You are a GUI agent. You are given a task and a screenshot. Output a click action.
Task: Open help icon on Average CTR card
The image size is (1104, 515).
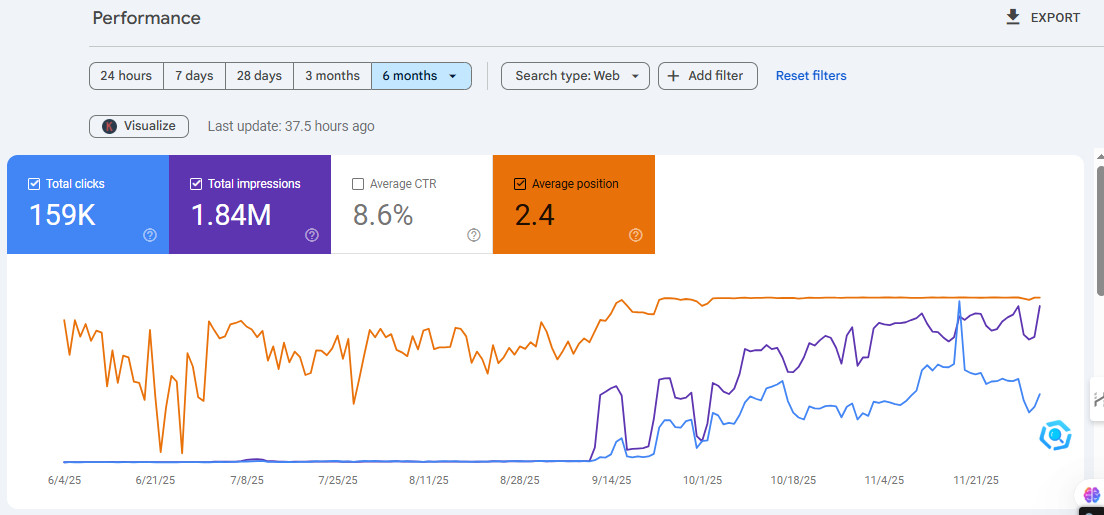point(474,235)
